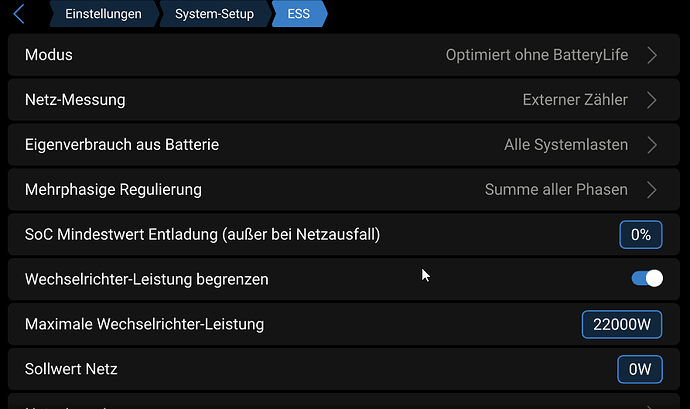Edit SoC Mindestwert 0% field

click(x=641, y=235)
